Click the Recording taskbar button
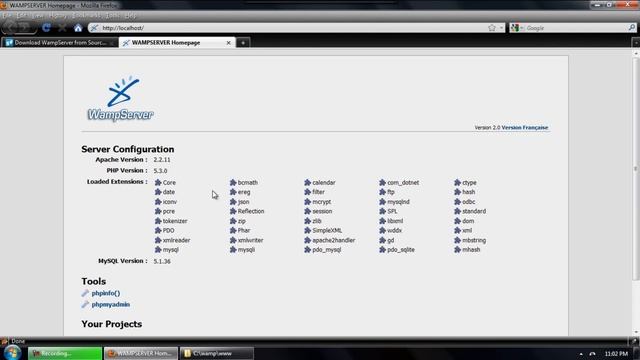 point(65,353)
